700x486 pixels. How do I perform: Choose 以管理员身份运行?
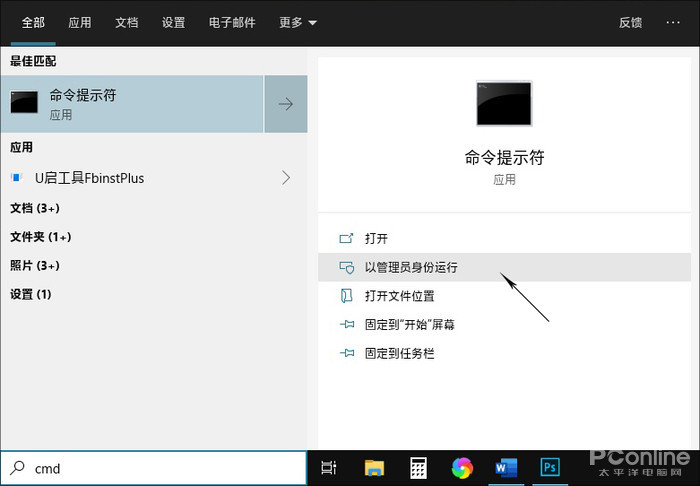coord(504,267)
